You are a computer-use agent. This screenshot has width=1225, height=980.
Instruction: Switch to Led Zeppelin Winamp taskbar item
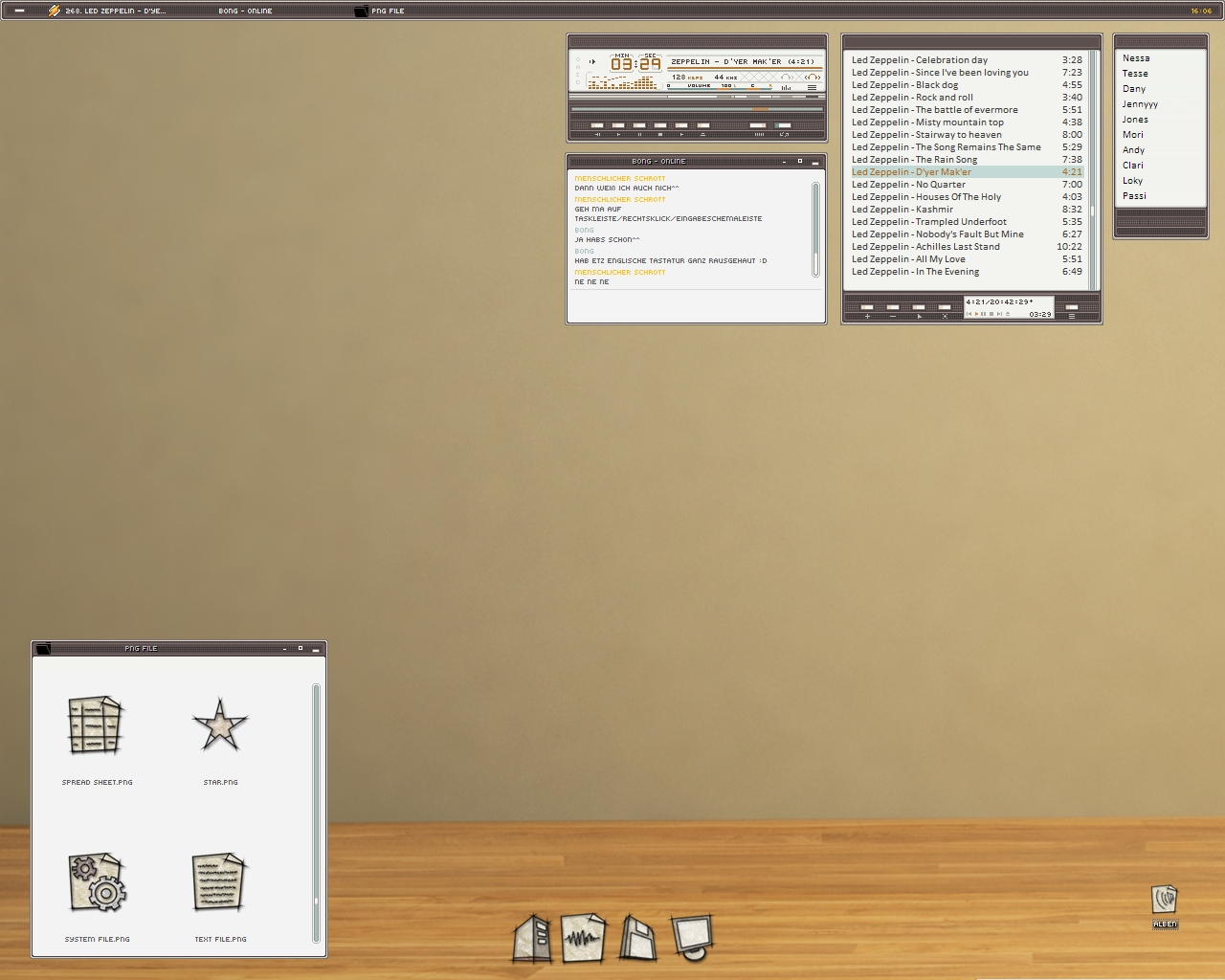(x=107, y=11)
